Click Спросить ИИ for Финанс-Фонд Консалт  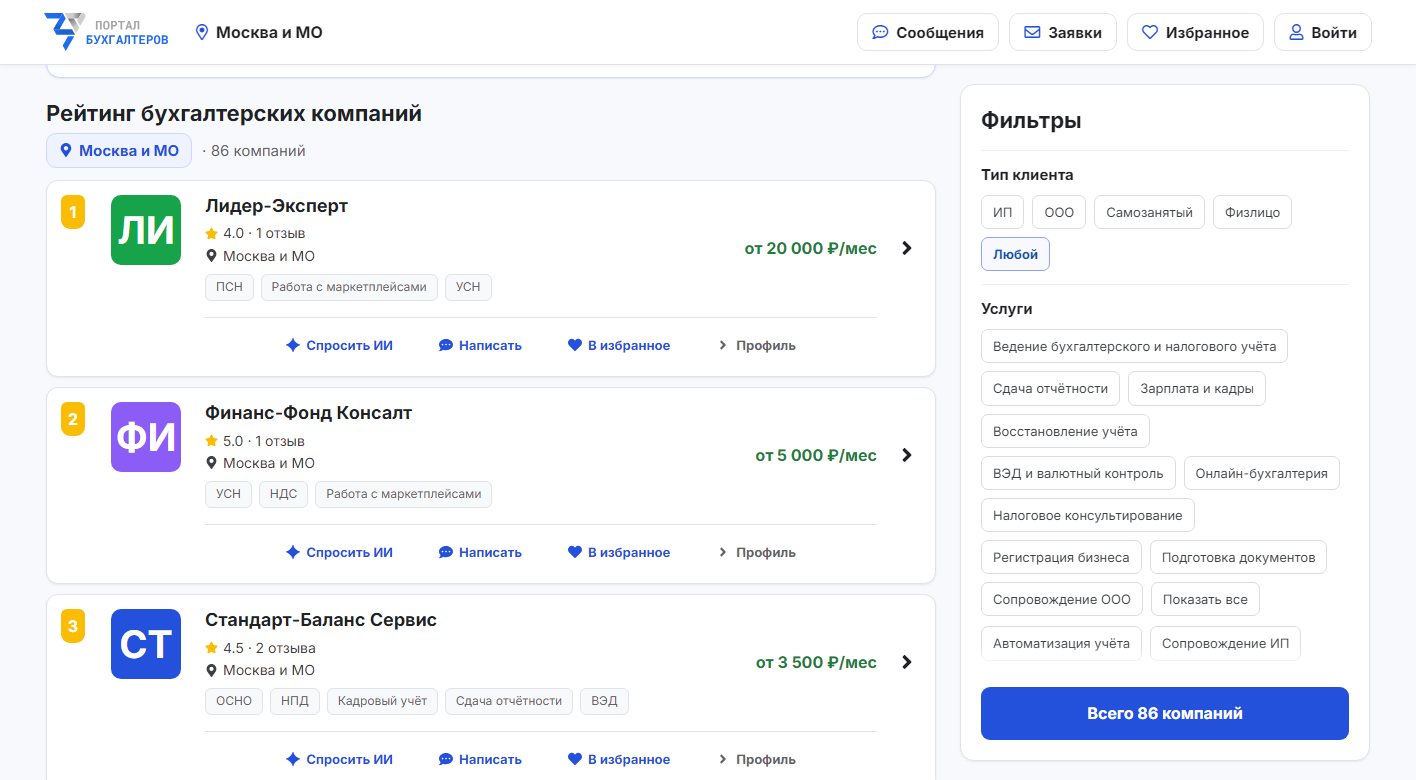pos(339,552)
